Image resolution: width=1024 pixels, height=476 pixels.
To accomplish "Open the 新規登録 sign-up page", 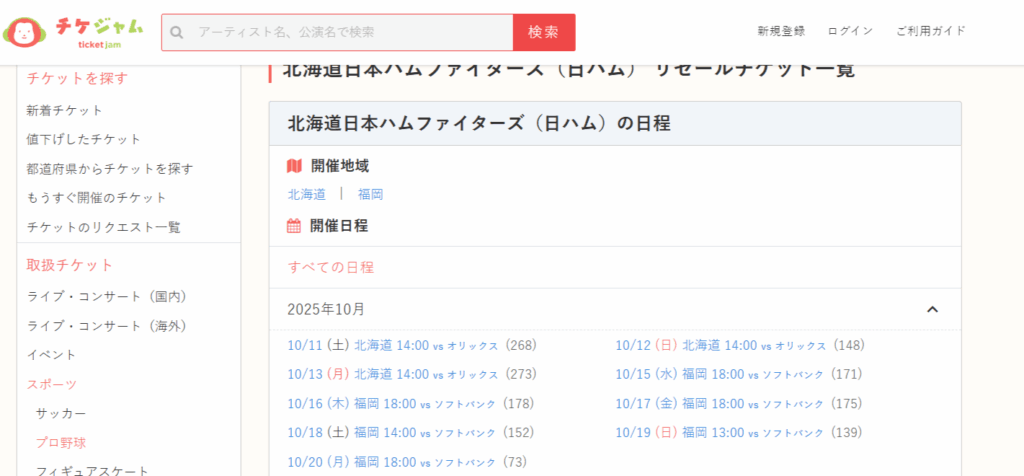I will pos(781,31).
